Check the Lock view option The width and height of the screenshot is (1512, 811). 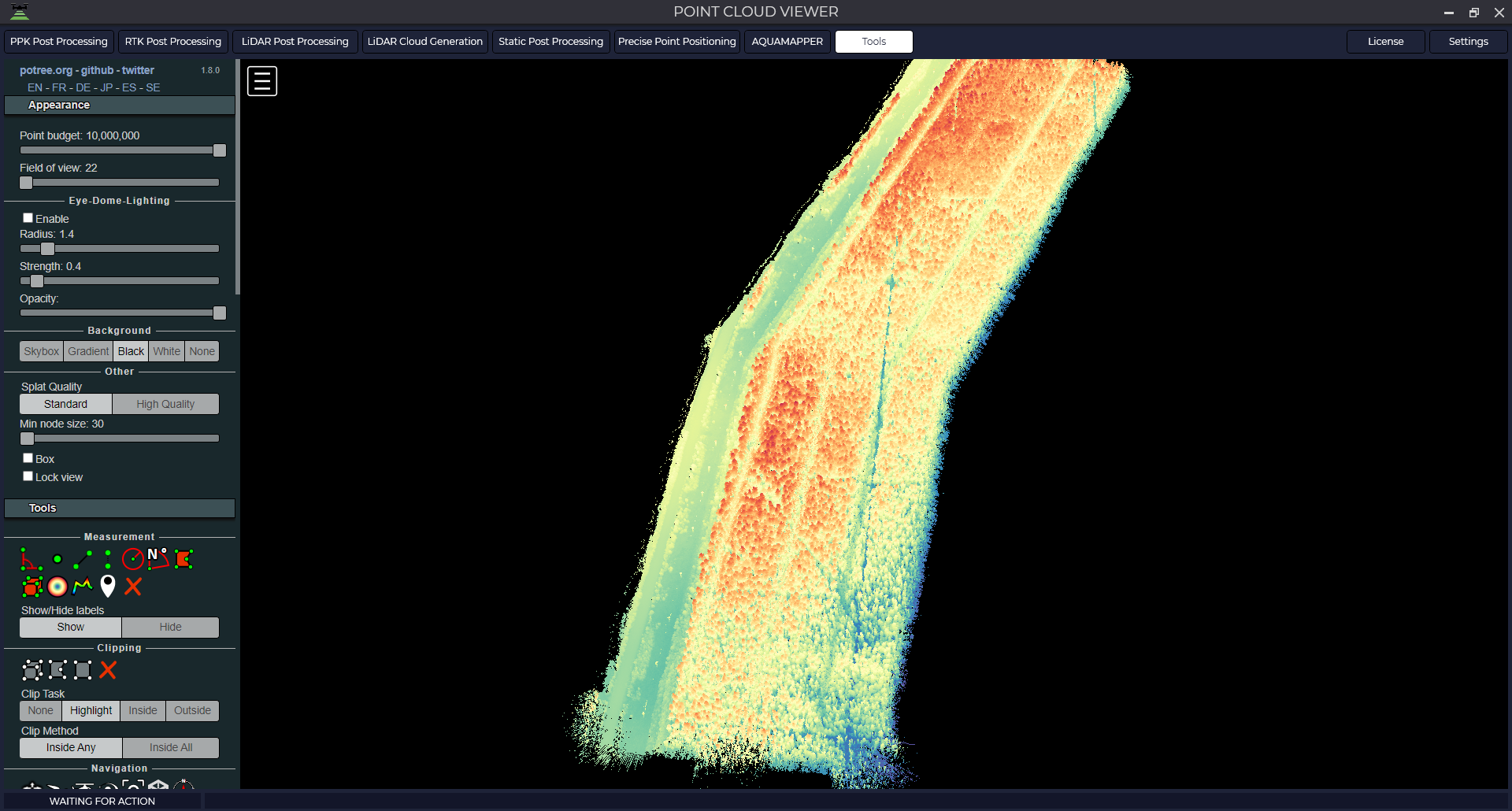pos(28,476)
